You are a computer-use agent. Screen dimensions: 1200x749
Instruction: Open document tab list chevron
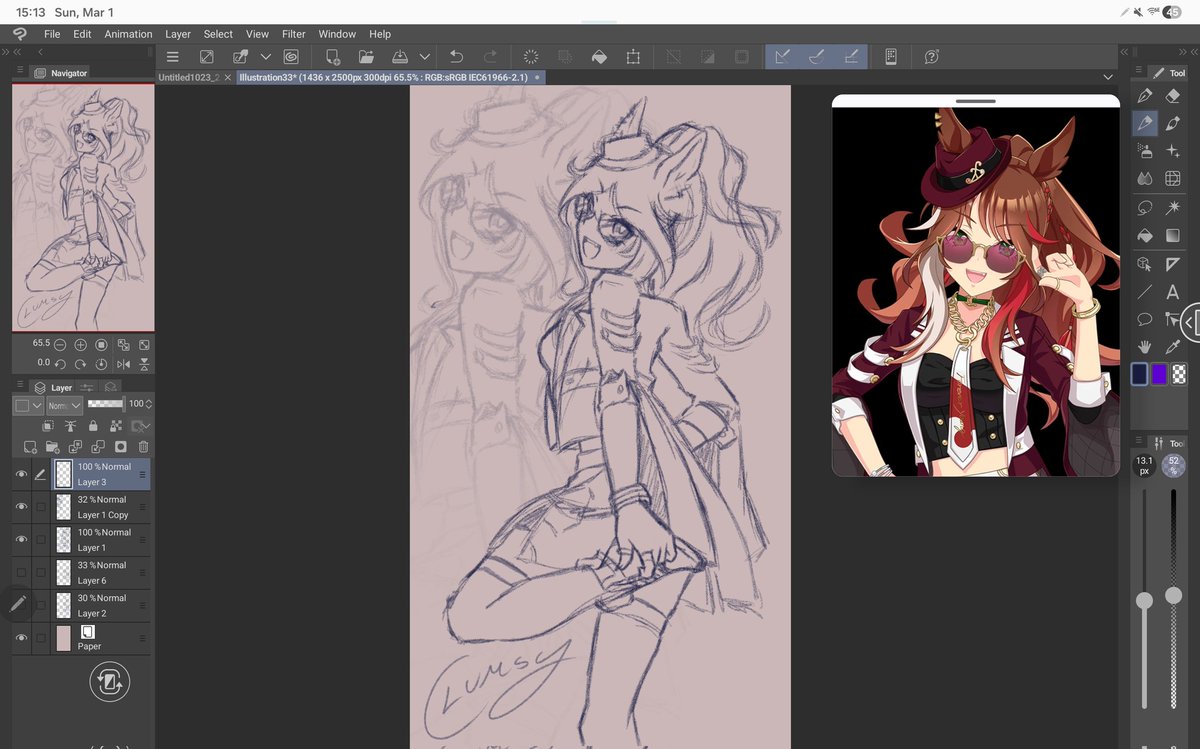pos(1107,77)
